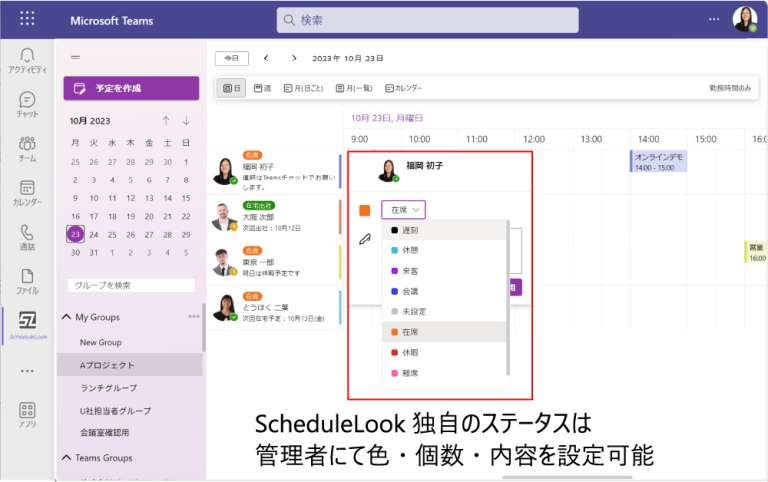The height and width of the screenshot is (482, 768).
Task: Go to チーム (Teams) icon
Action: [x=28, y=146]
